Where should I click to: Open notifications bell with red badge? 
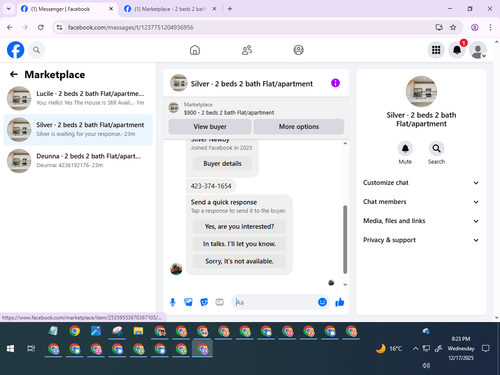pyautogui.click(x=457, y=50)
